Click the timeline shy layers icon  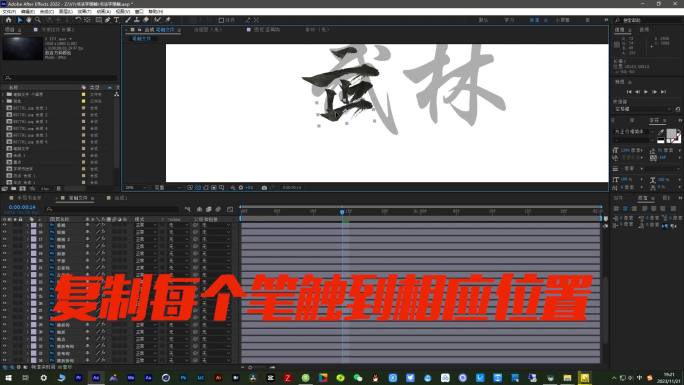199,210
